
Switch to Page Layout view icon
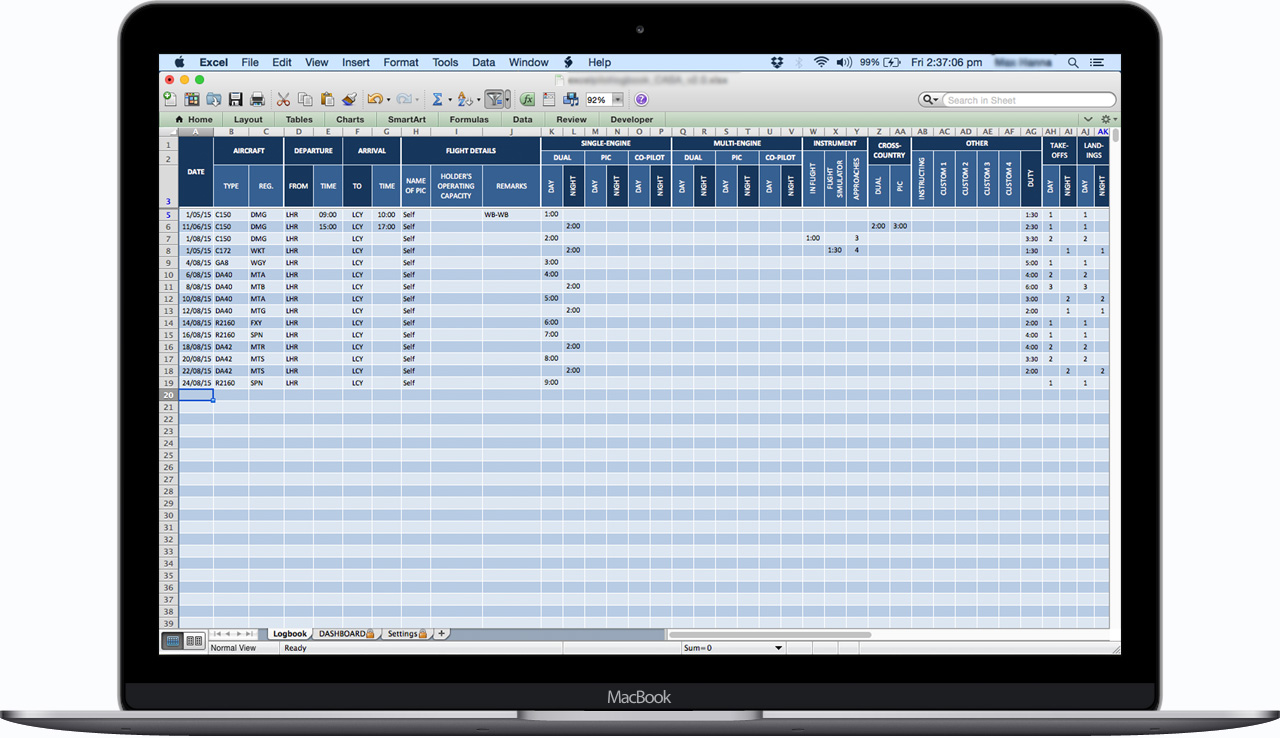[x=194, y=640]
